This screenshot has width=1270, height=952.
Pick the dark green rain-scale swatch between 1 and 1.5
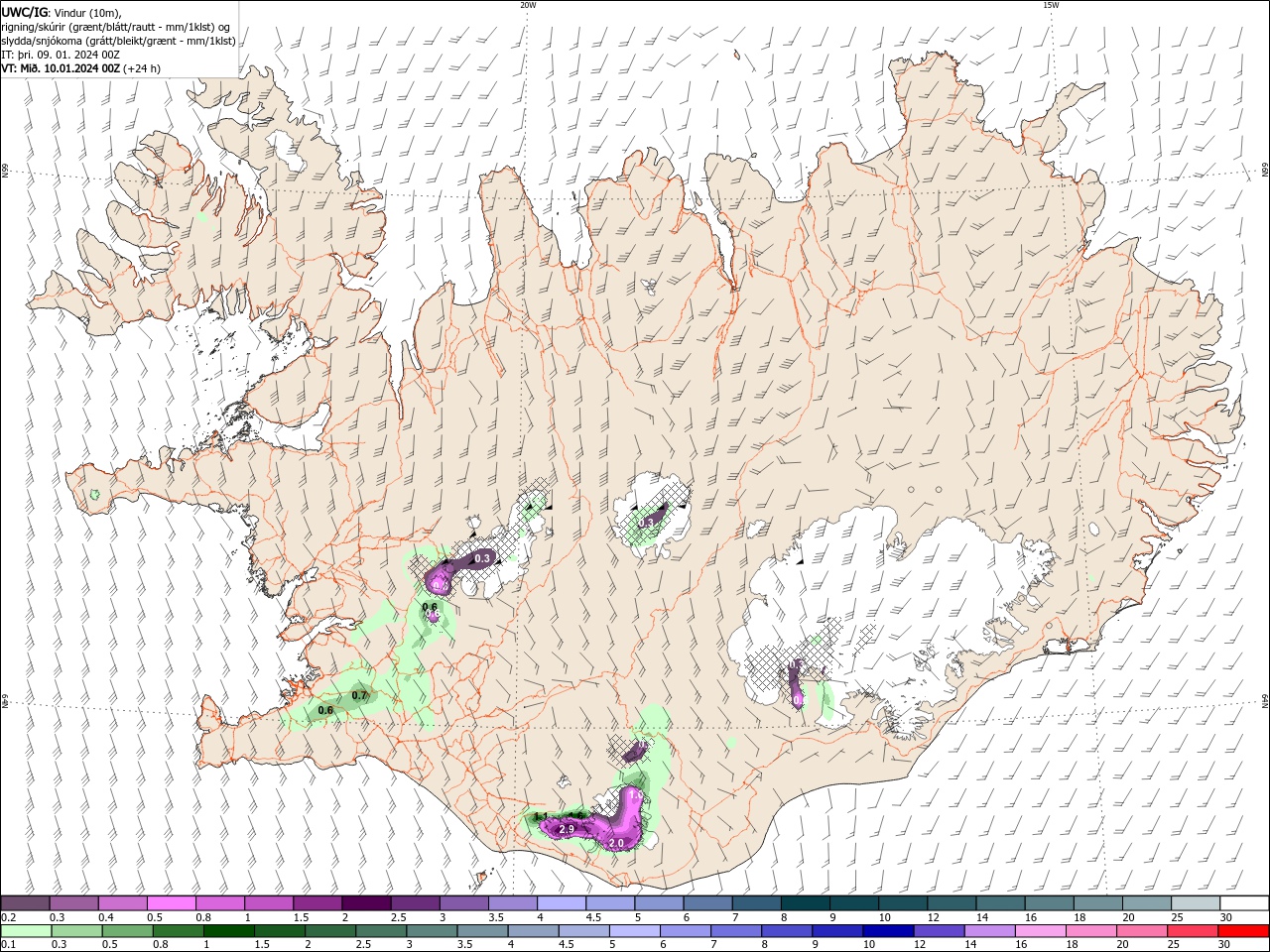tap(228, 931)
